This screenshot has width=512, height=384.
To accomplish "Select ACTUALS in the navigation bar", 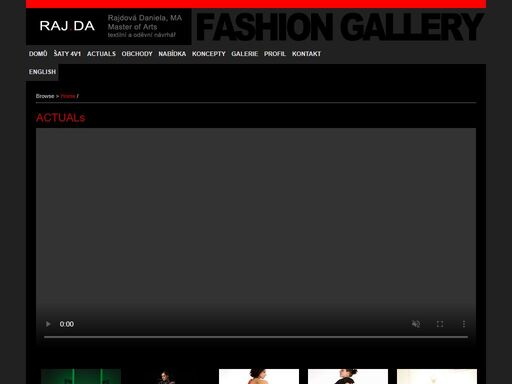I will pos(101,54).
